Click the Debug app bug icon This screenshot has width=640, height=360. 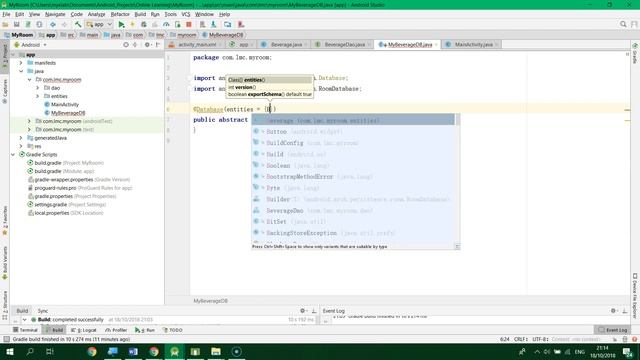click(144, 24)
